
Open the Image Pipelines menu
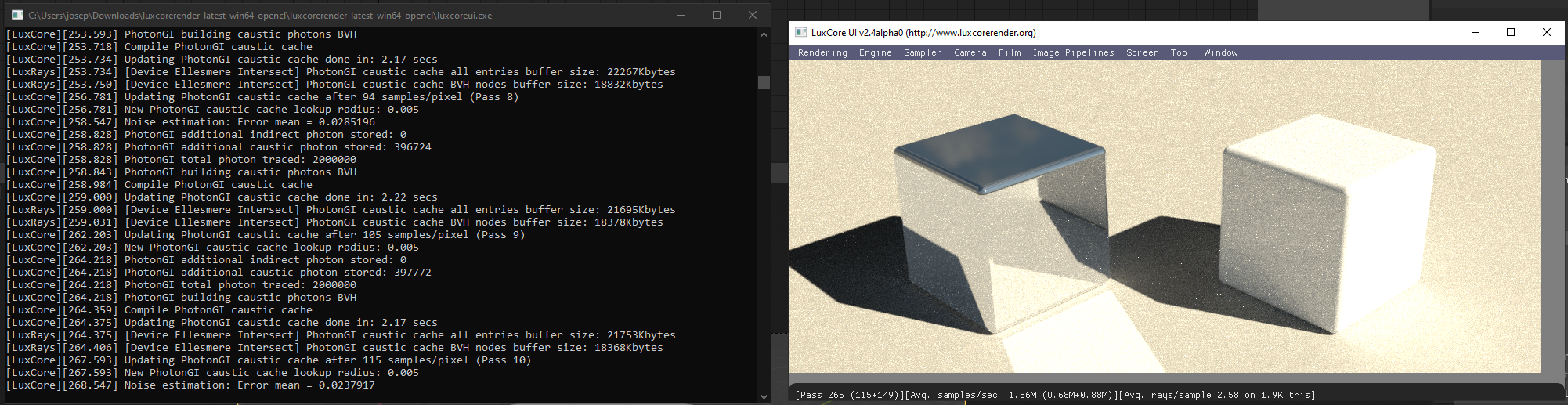pos(1073,52)
